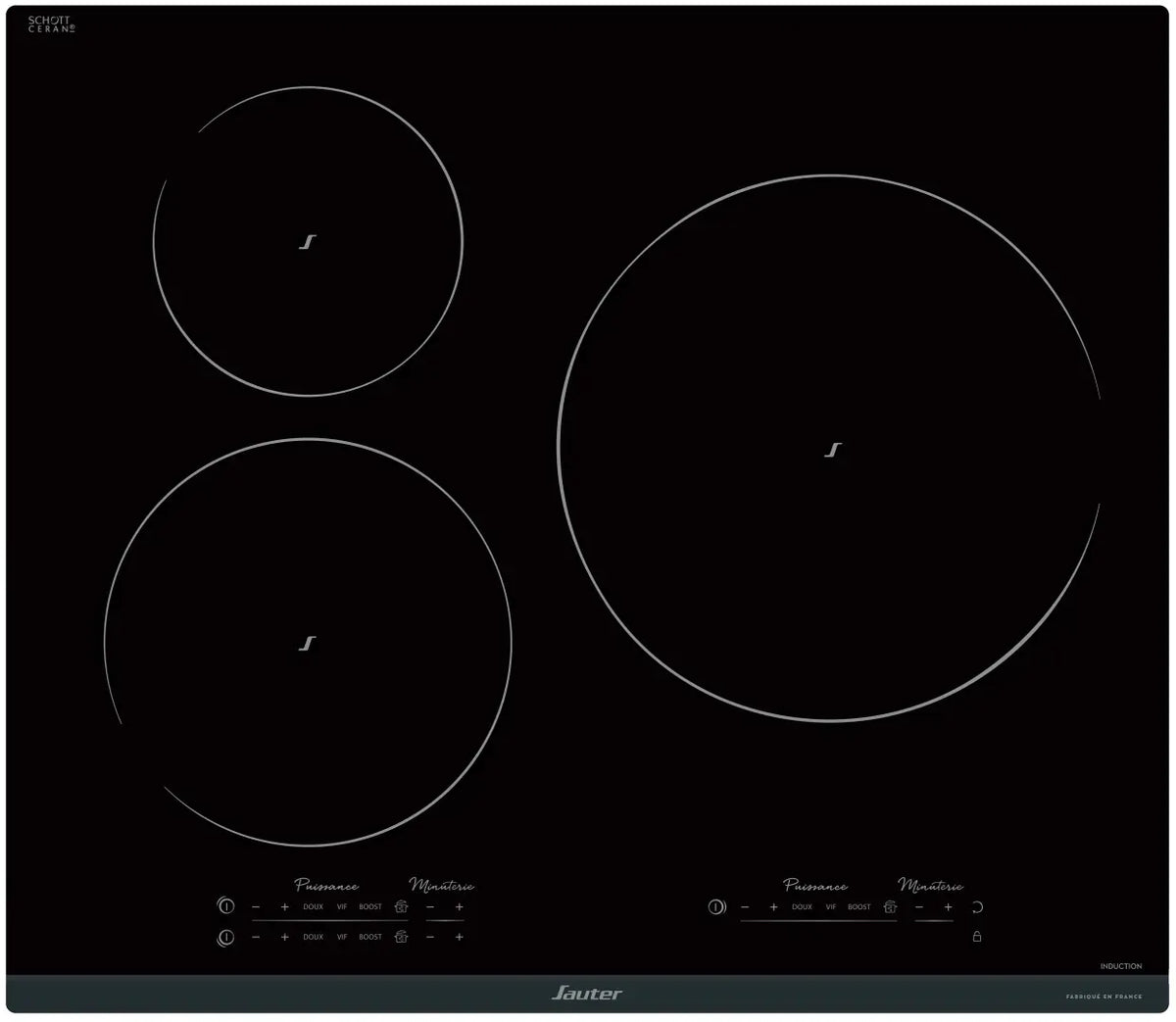Viewport: 1176px width, 1022px height.
Task: Increase the timer on the upper-left row
Action: [x=459, y=907]
